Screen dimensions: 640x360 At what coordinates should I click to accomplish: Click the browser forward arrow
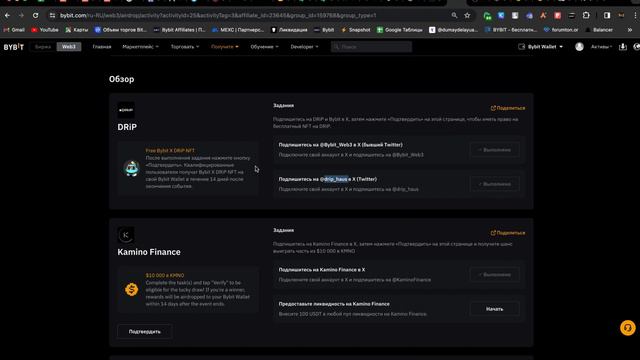(21, 16)
